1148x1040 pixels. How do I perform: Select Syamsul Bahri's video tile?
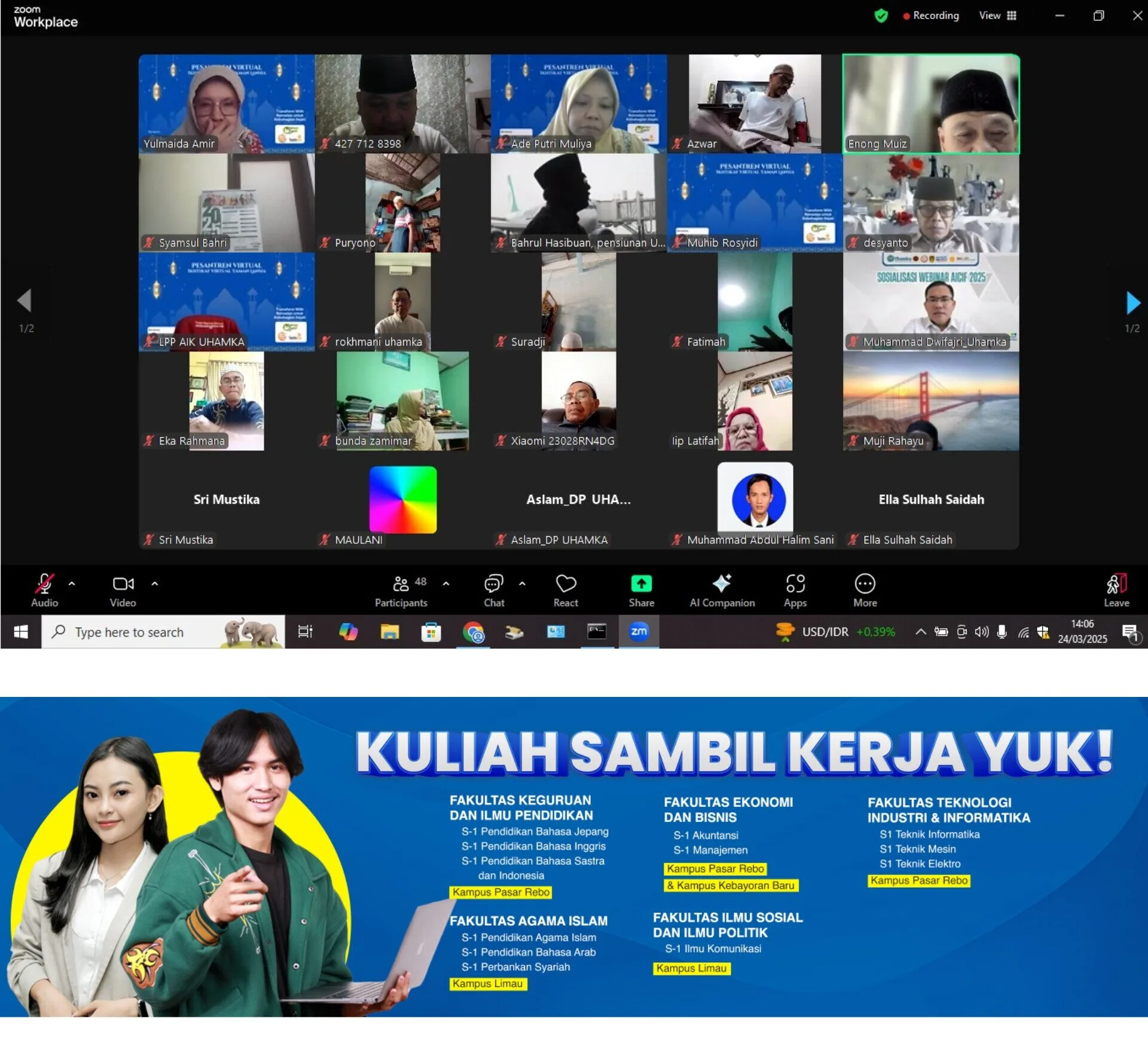[227, 203]
